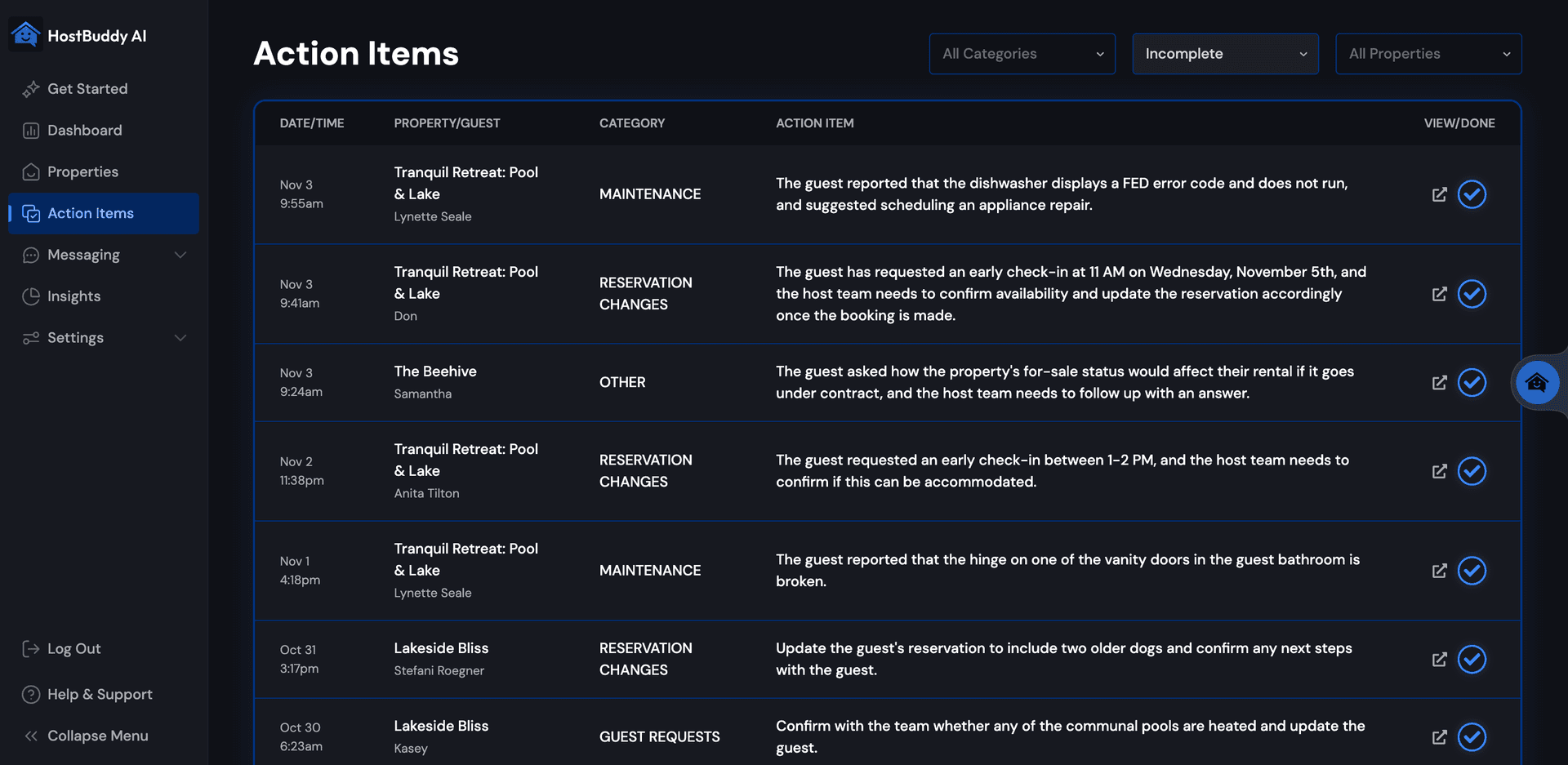Open Insights using its sidebar icon
This screenshot has height=765, width=1568.
(30, 296)
